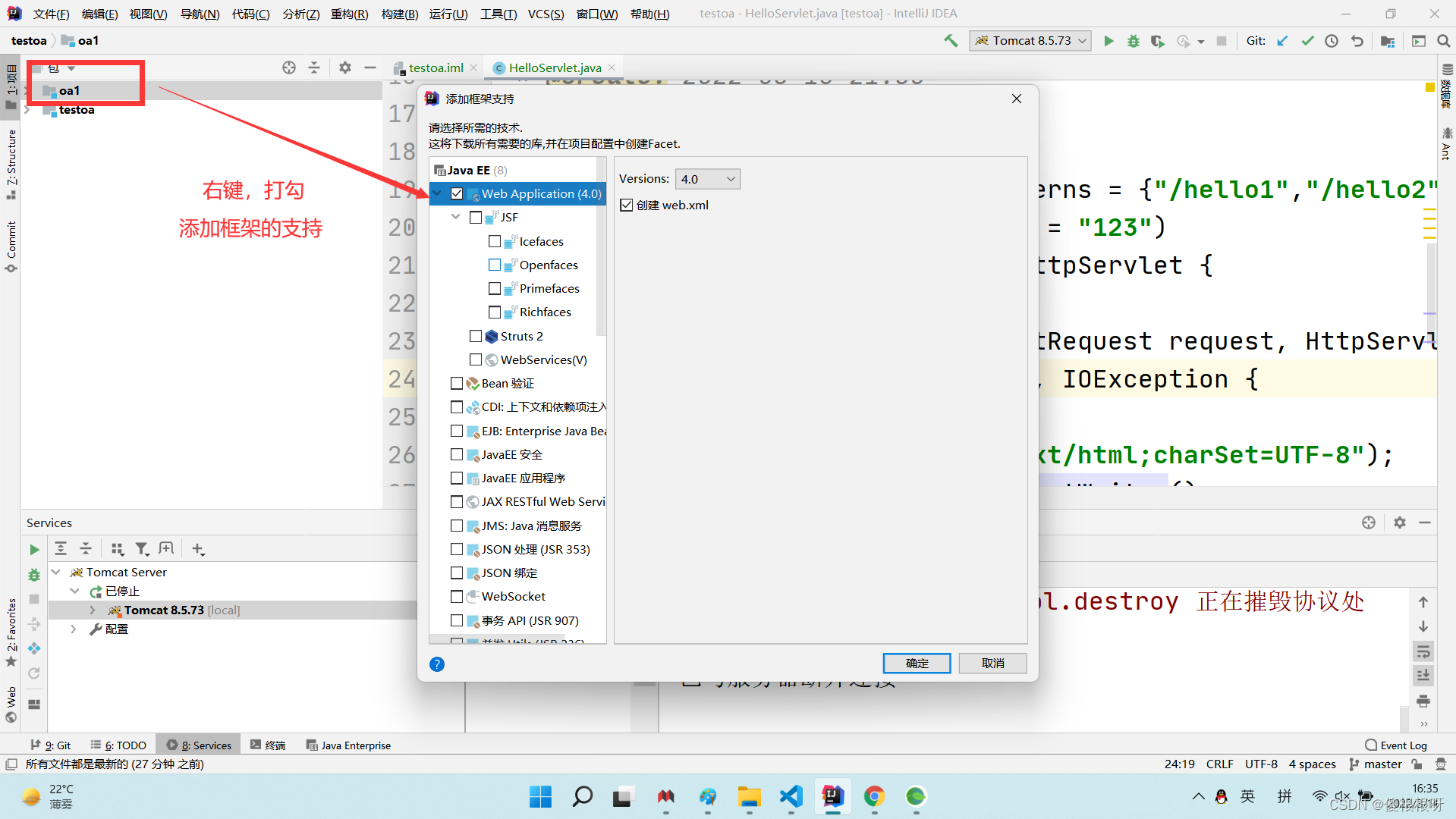1456x819 pixels.
Task: Open the Event Log
Action: [x=1395, y=745]
